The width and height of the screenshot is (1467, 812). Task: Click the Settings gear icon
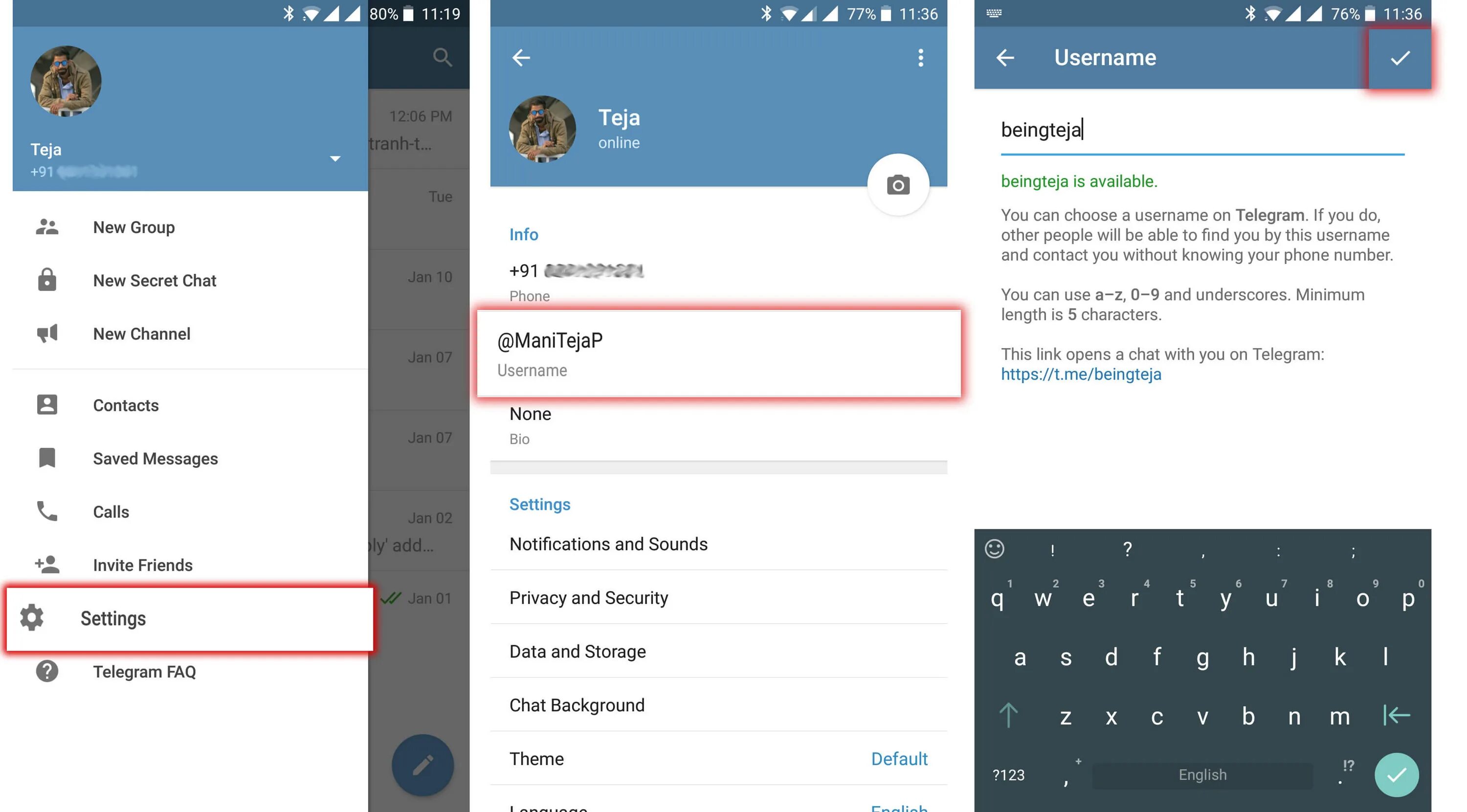tap(33, 618)
